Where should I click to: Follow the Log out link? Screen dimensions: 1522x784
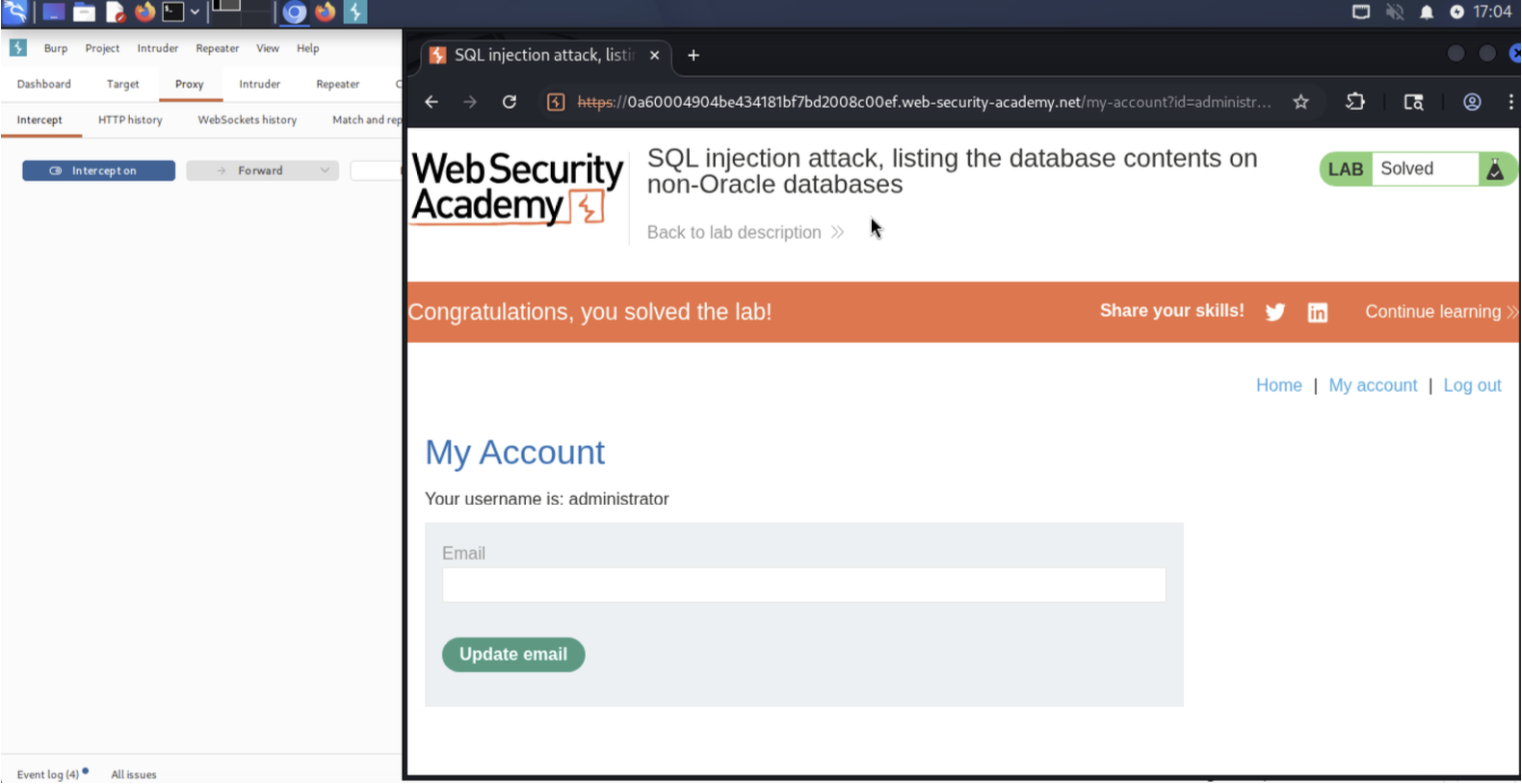(x=1471, y=385)
